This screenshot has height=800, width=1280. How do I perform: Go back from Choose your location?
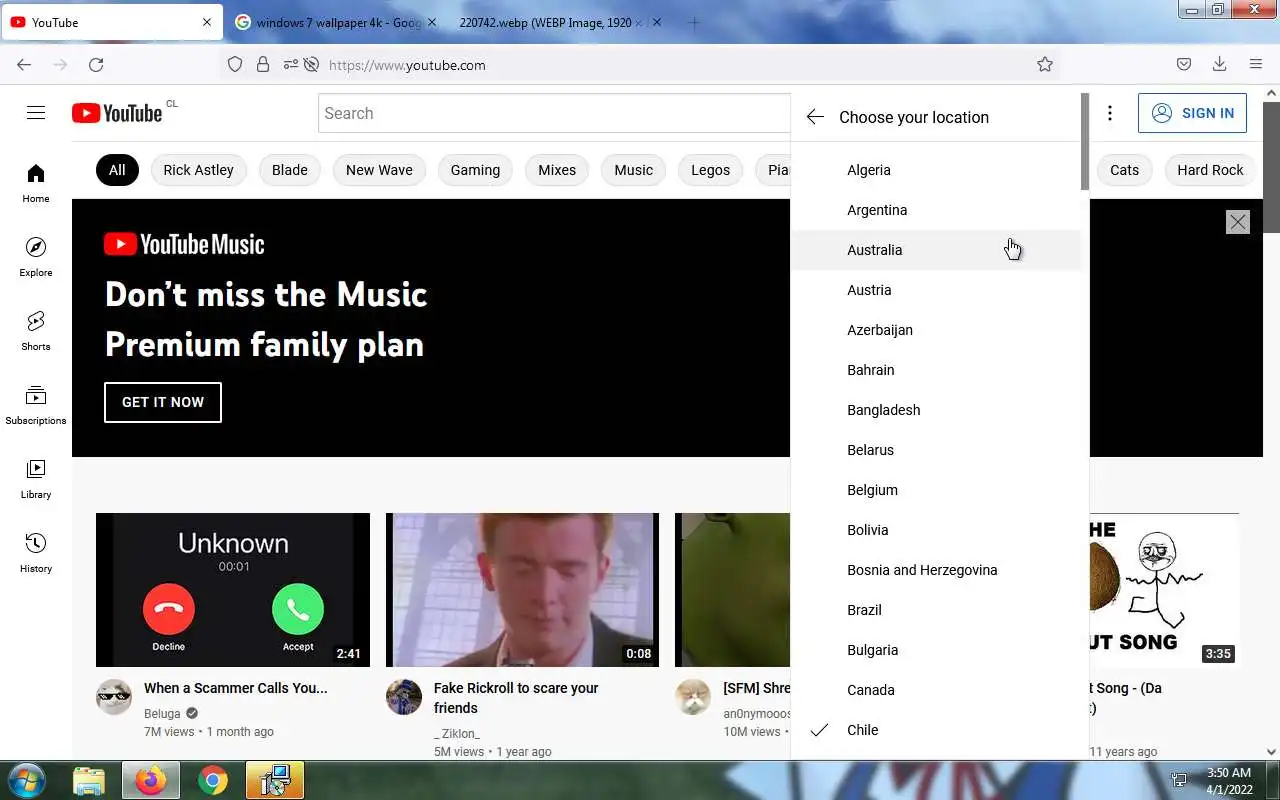coord(815,117)
